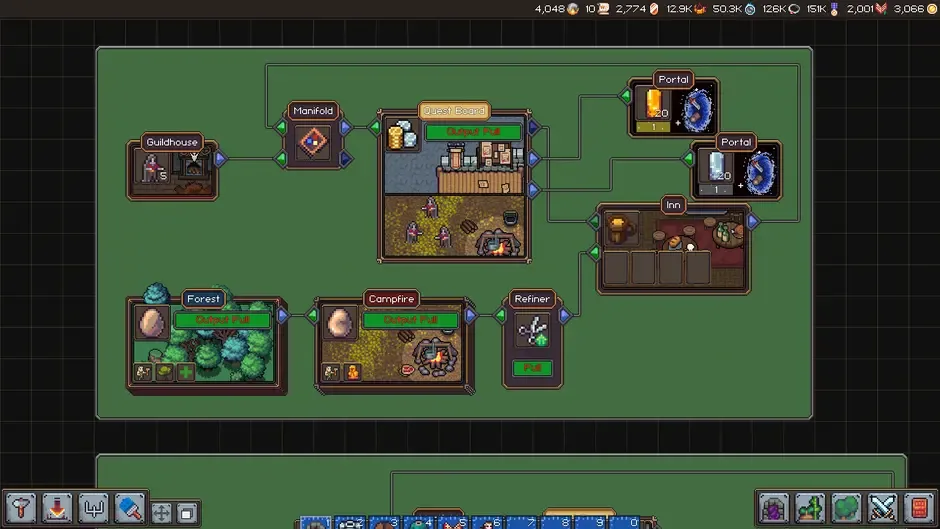The width and height of the screenshot is (940, 529).
Task: Click the 2,001 resource counter
Action: click(x=866, y=9)
